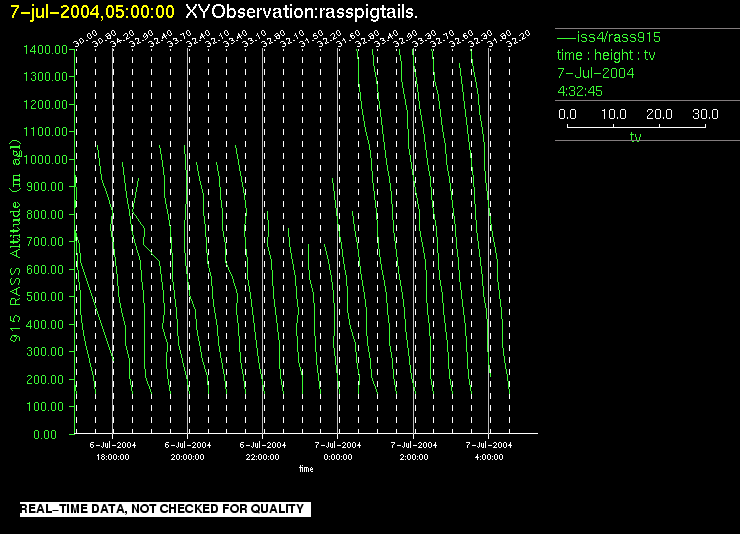Viewport: 740px width, 534px height.
Task: Click the 700.00 altitude axis label
Action: (50, 242)
